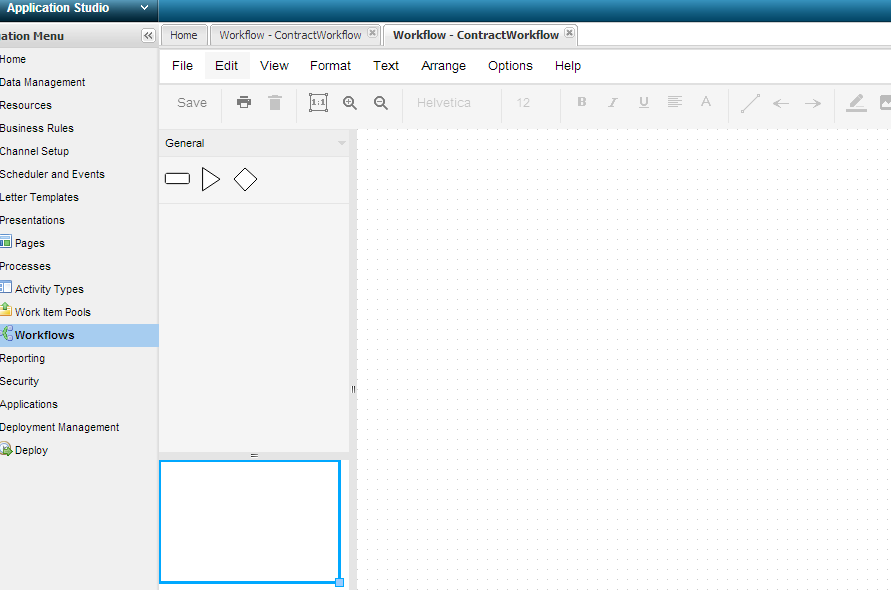Image resolution: width=891 pixels, height=590 pixels.
Task: Open Data Management
Action: [x=43, y=82]
